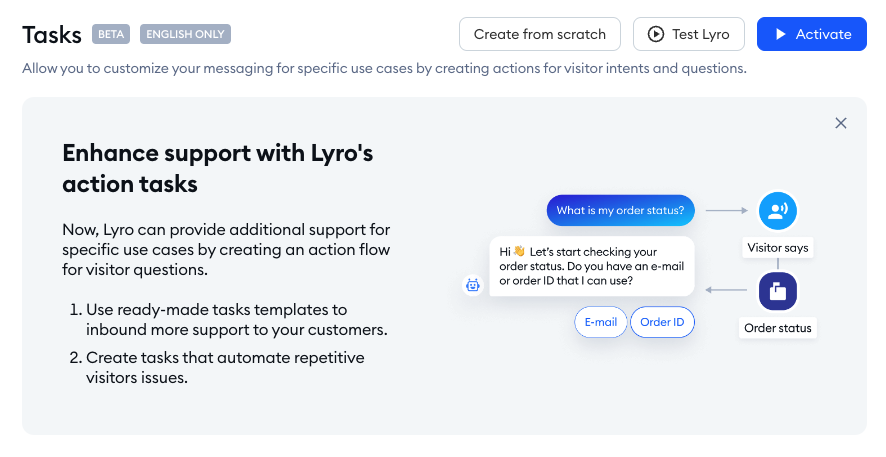Click the 'Visitor says' label

point(778,247)
